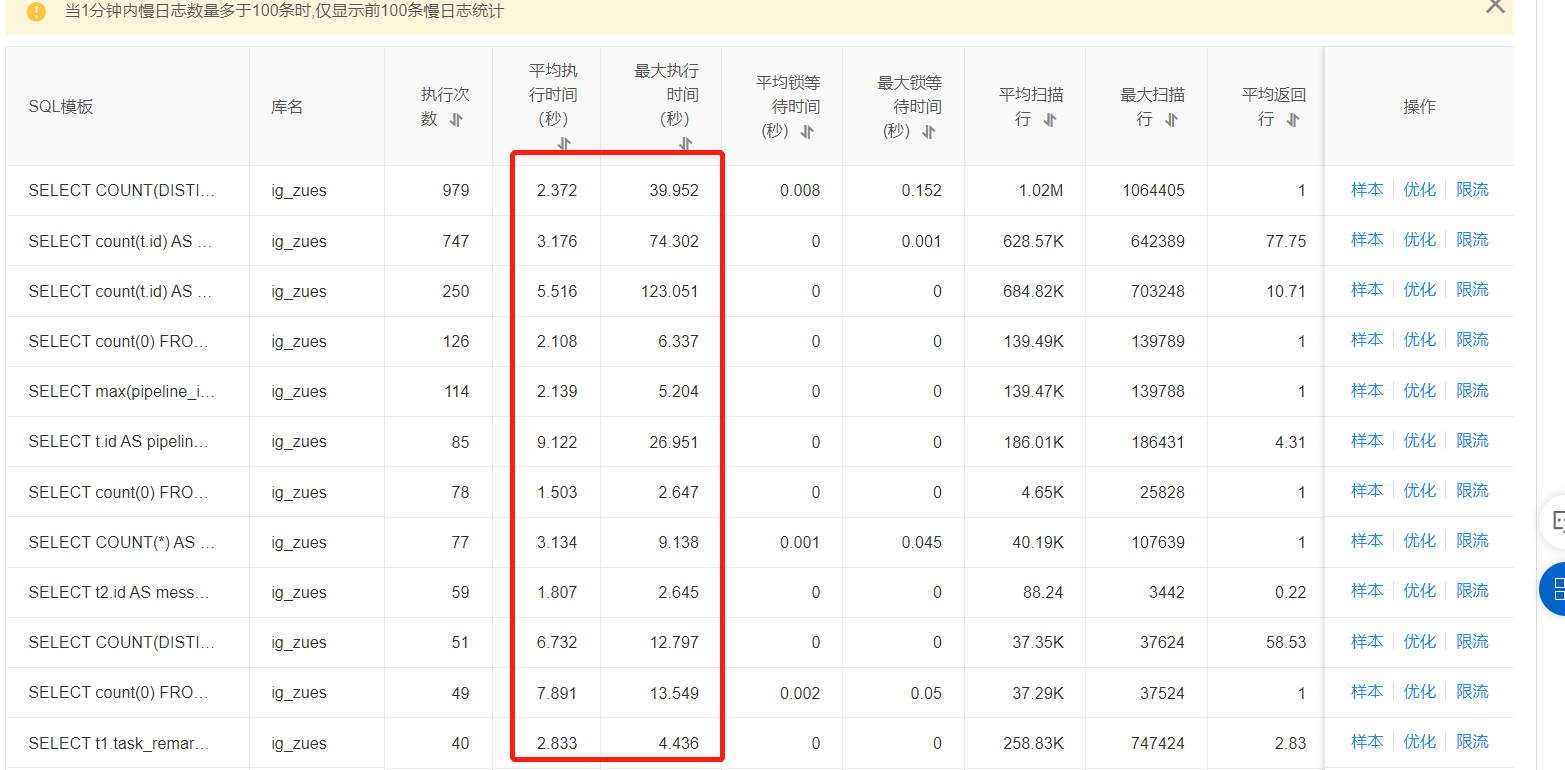
Task: Click 限流 for the 59-executions row
Action: (1472, 591)
